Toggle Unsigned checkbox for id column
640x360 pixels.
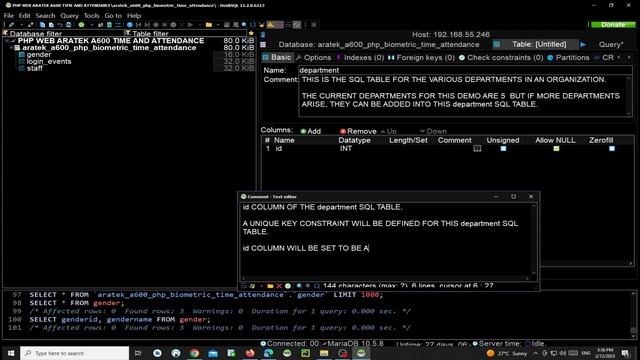pos(503,149)
